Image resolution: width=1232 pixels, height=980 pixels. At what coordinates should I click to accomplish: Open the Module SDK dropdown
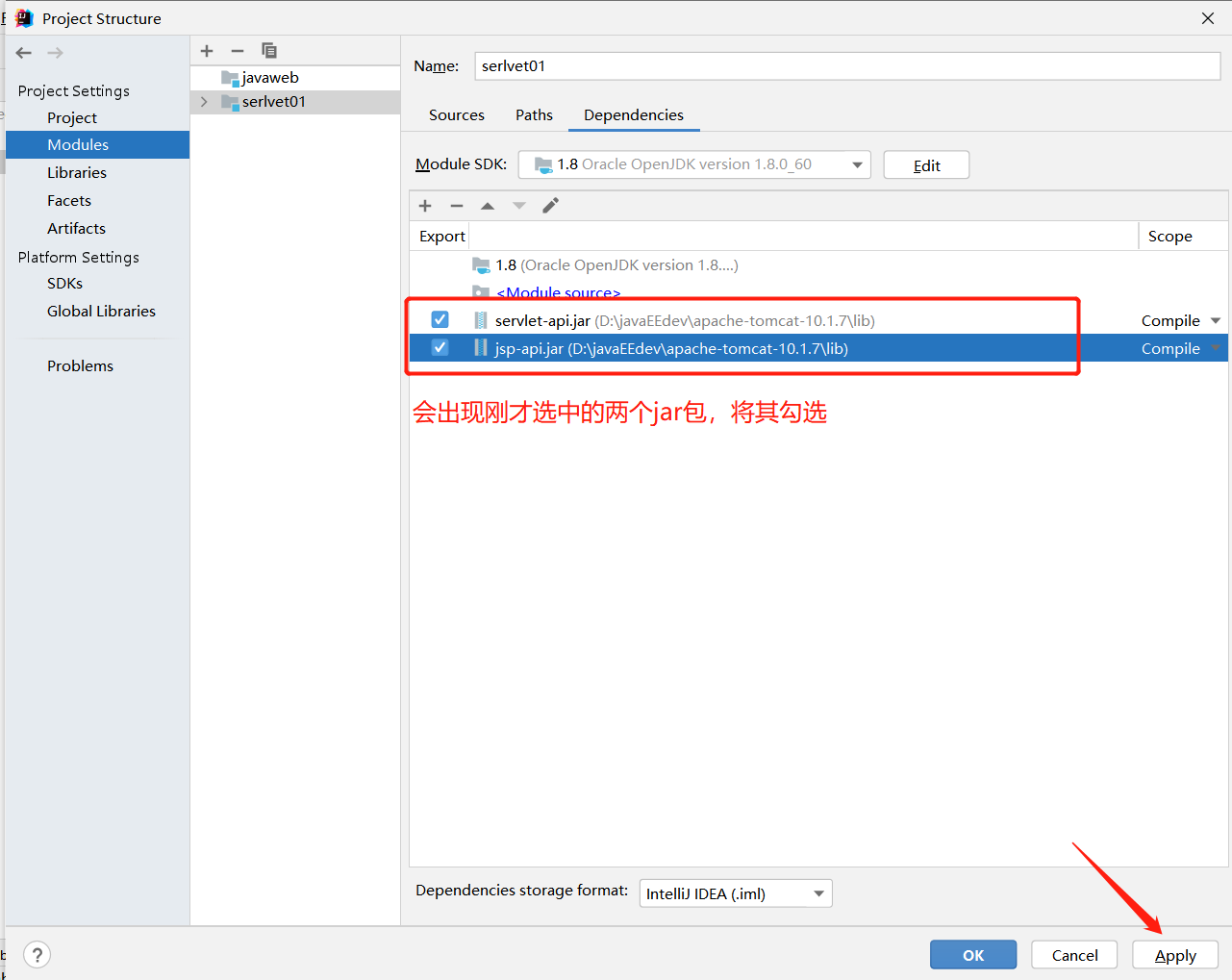tap(694, 164)
